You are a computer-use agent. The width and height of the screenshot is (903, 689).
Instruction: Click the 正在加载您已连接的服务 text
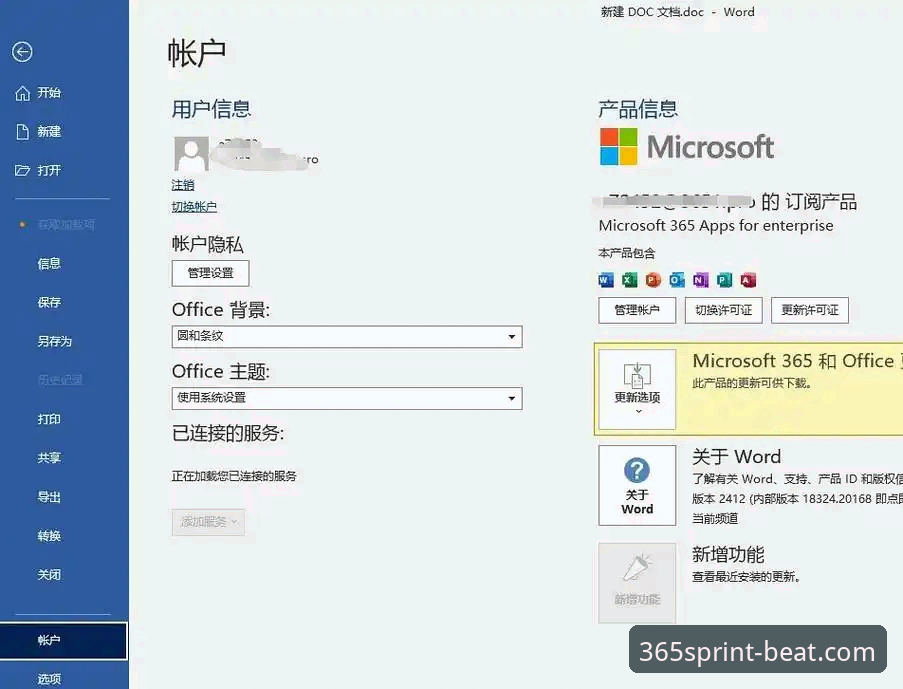point(234,476)
